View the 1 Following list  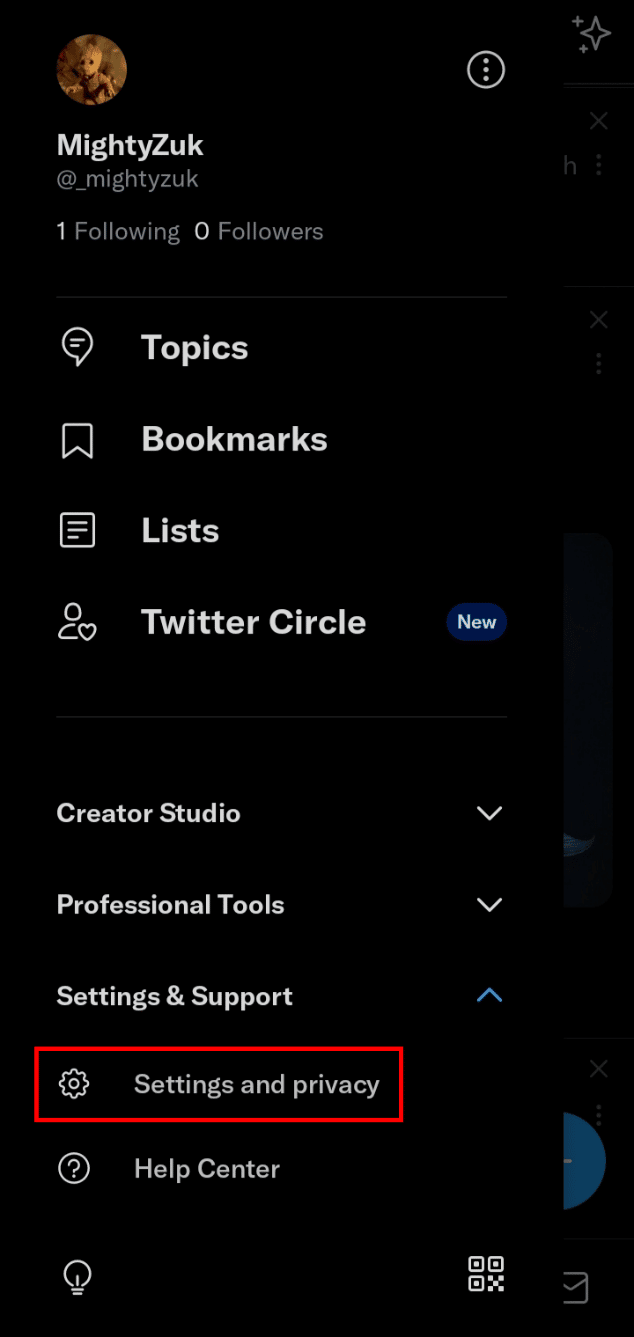point(118,232)
